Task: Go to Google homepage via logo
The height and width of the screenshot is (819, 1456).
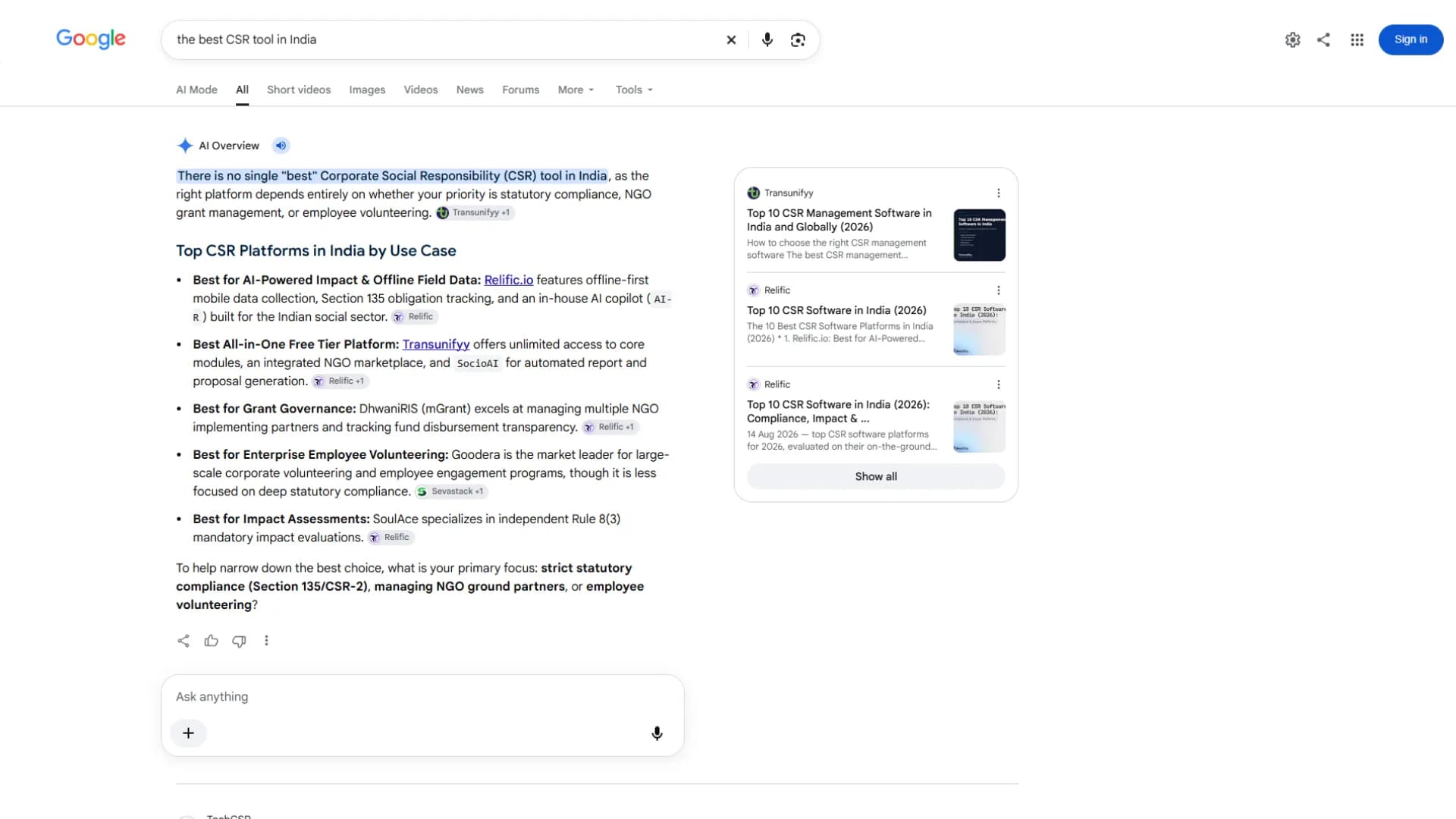Action: click(91, 39)
